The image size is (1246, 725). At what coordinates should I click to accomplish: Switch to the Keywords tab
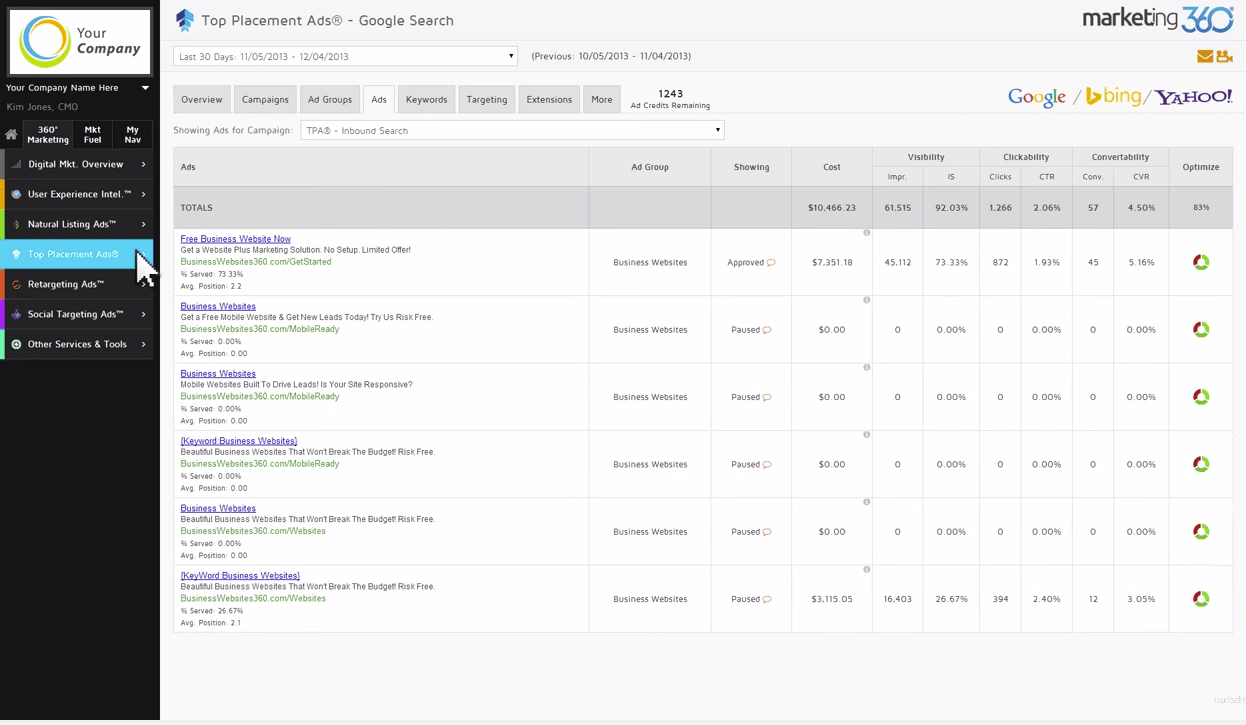426,99
